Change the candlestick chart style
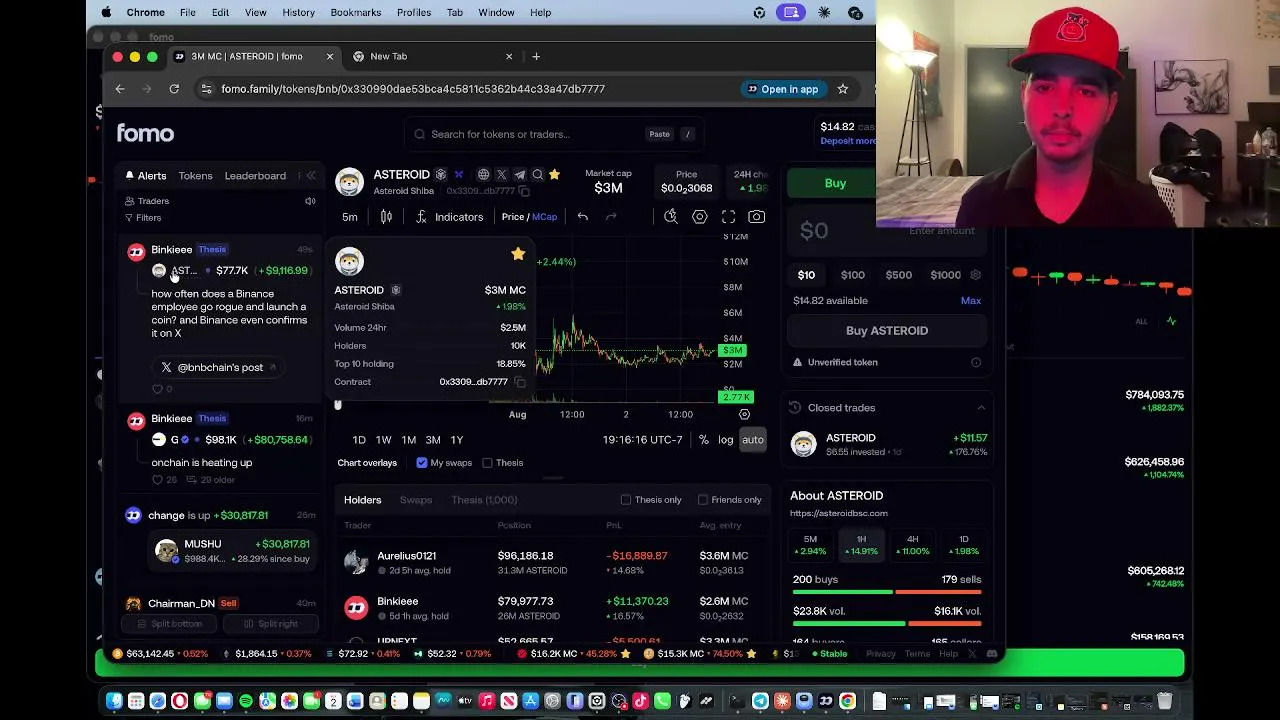Screen dimensions: 1280x720 pos(386,217)
